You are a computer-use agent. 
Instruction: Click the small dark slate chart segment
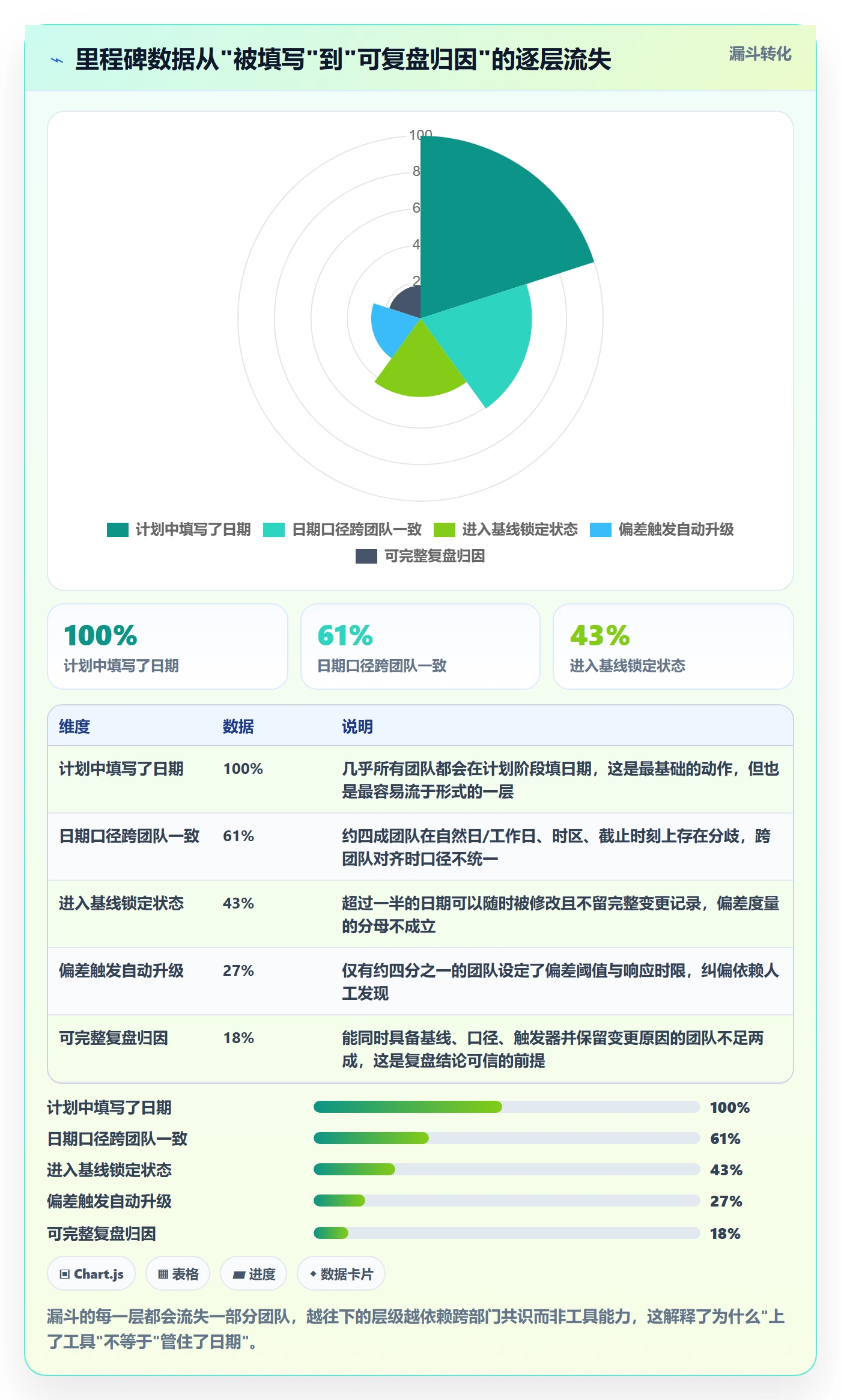408,302
